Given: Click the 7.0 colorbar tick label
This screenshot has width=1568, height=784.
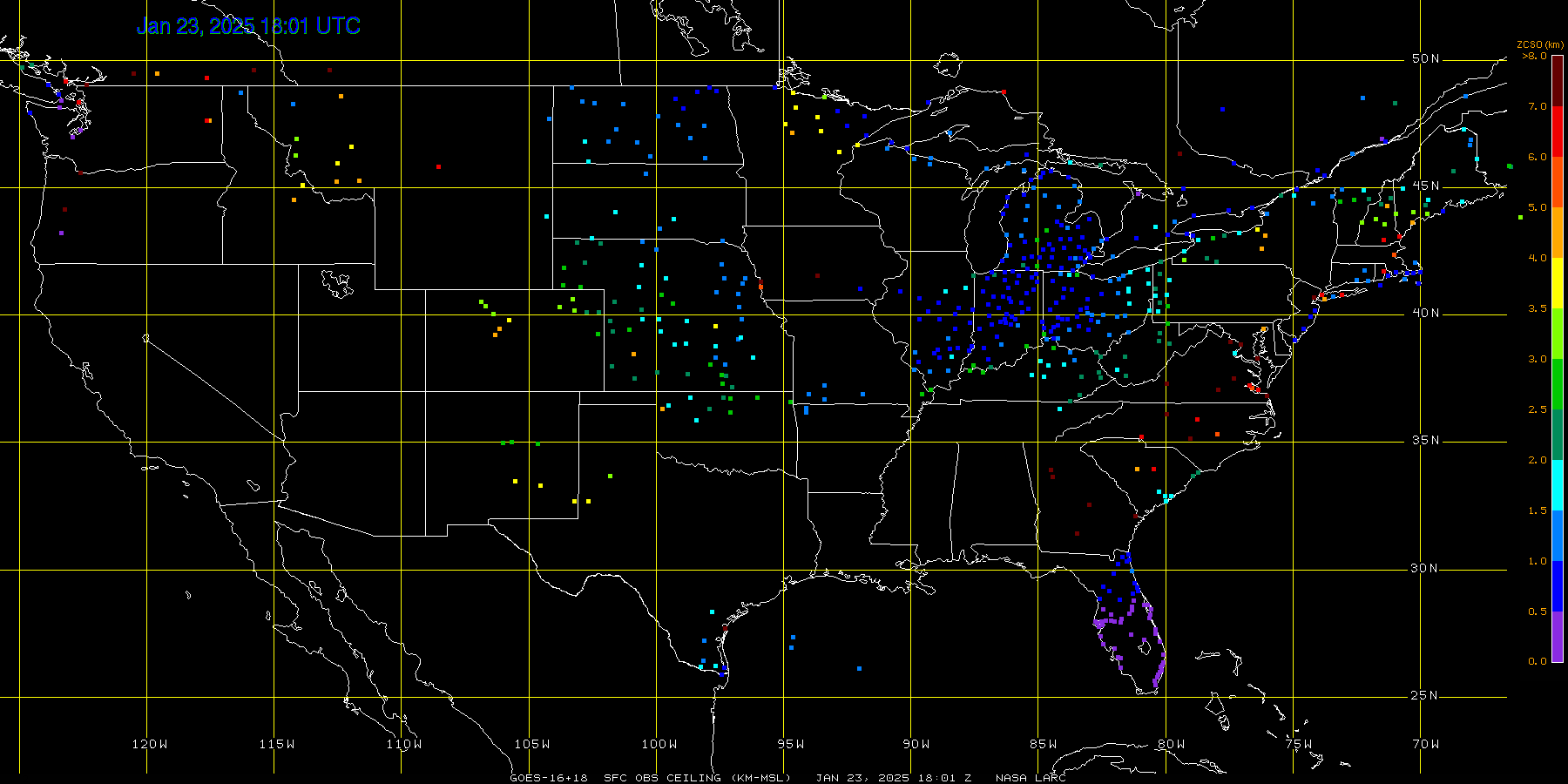Looking at the screenshot, I should [1538, 106].
